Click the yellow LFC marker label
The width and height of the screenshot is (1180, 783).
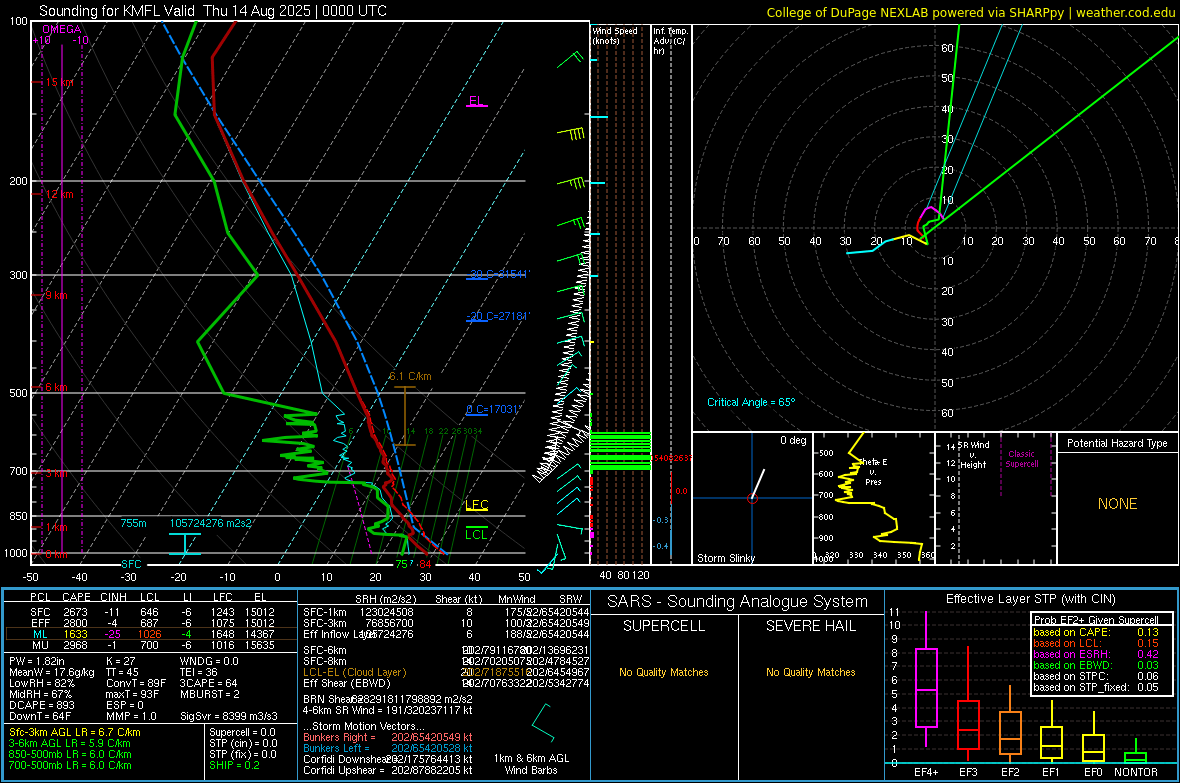coord(476,505)
